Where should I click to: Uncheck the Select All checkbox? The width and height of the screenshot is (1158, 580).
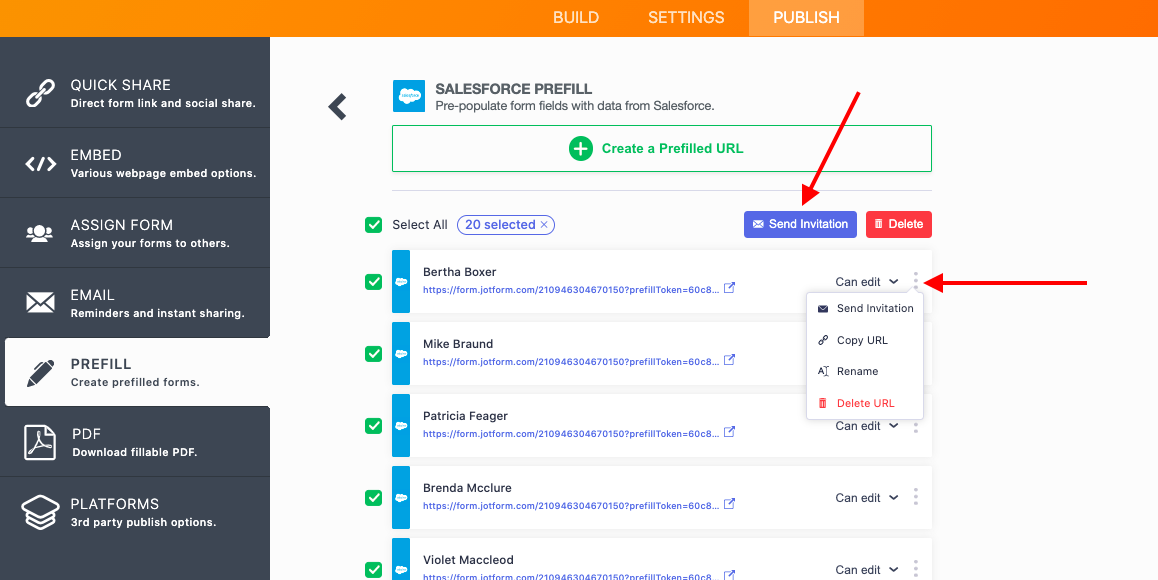374,225
